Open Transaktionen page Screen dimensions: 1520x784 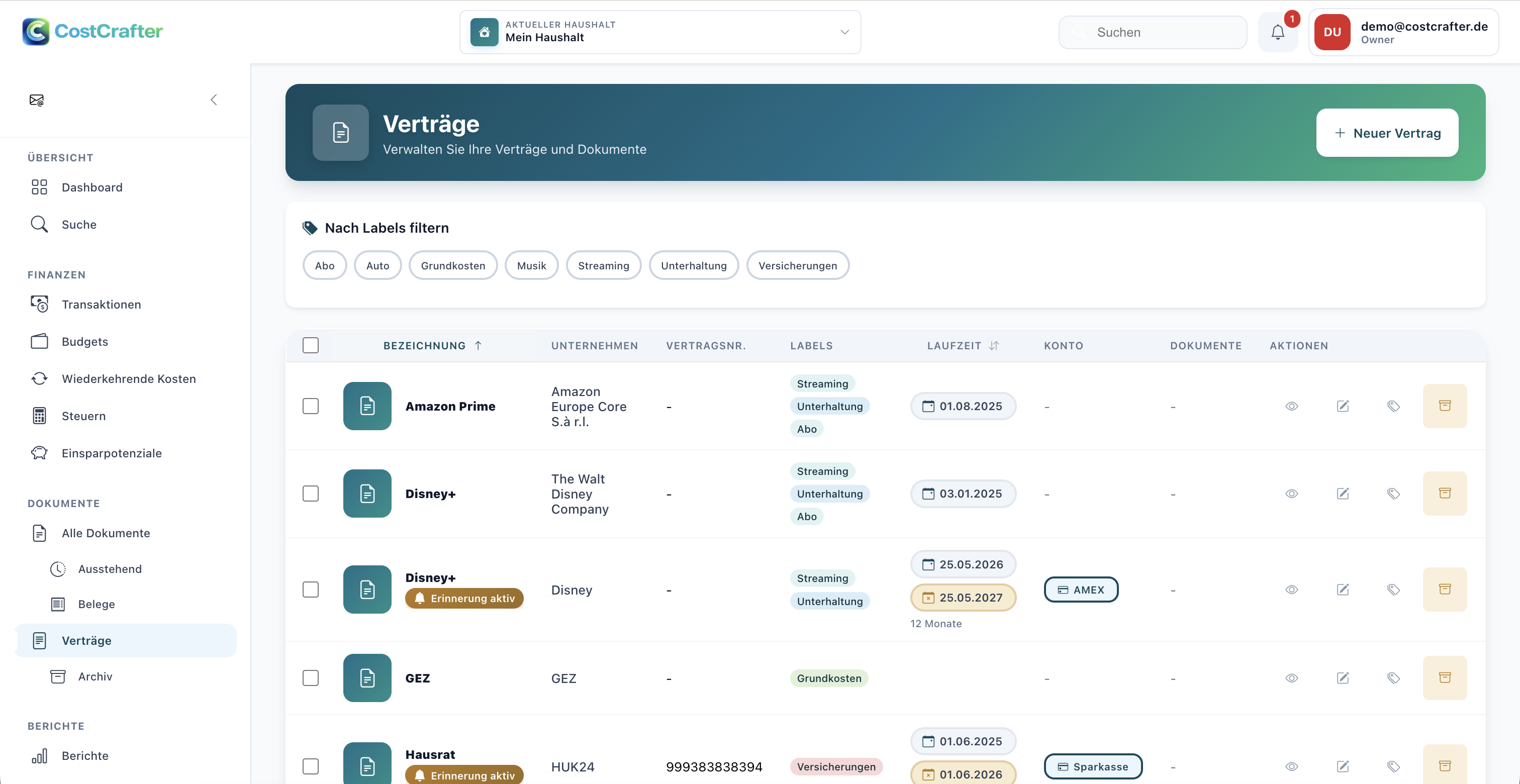(126, 305)
